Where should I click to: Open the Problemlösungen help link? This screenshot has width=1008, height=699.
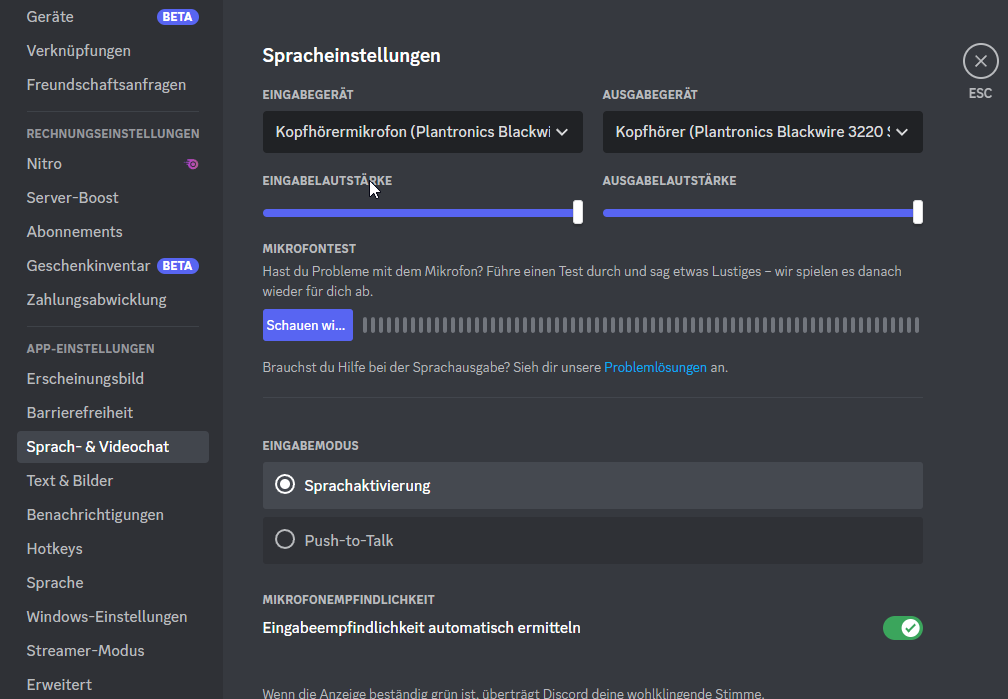(x=655, y=367)
